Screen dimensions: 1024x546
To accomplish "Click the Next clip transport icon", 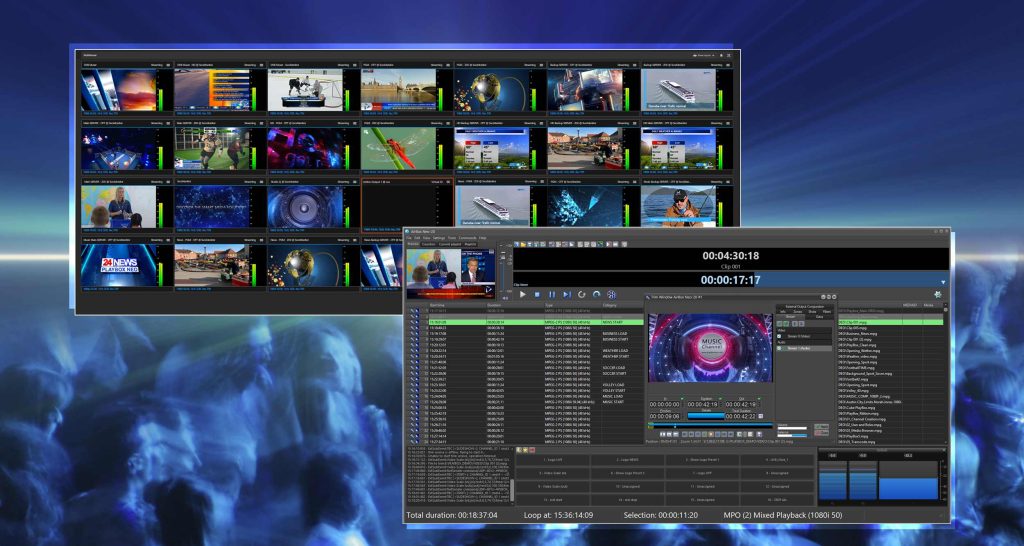I will [x=566, y=294].
